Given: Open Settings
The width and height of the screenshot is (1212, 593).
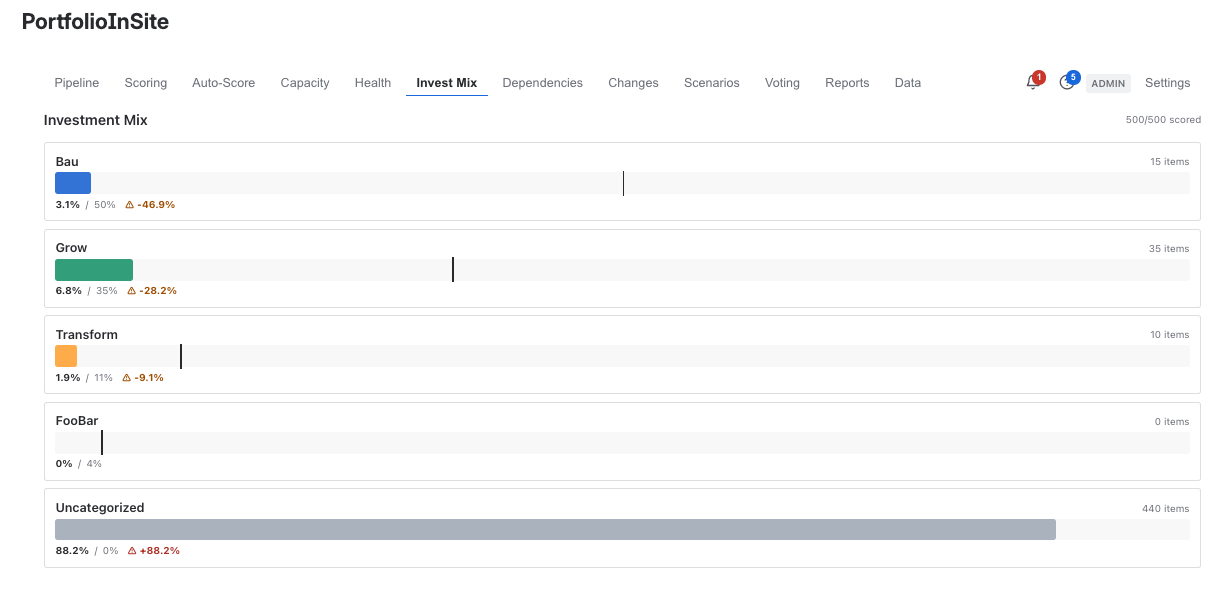Looking at the screenshot, I should [x=1167, y=83].
